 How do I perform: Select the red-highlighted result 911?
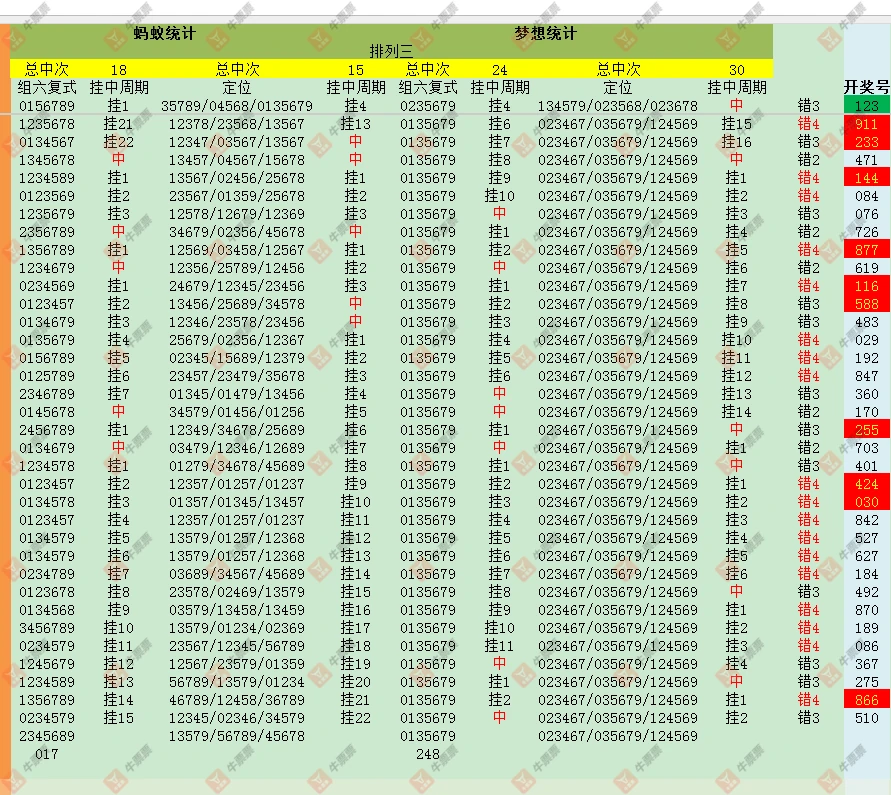coord(866,123)
